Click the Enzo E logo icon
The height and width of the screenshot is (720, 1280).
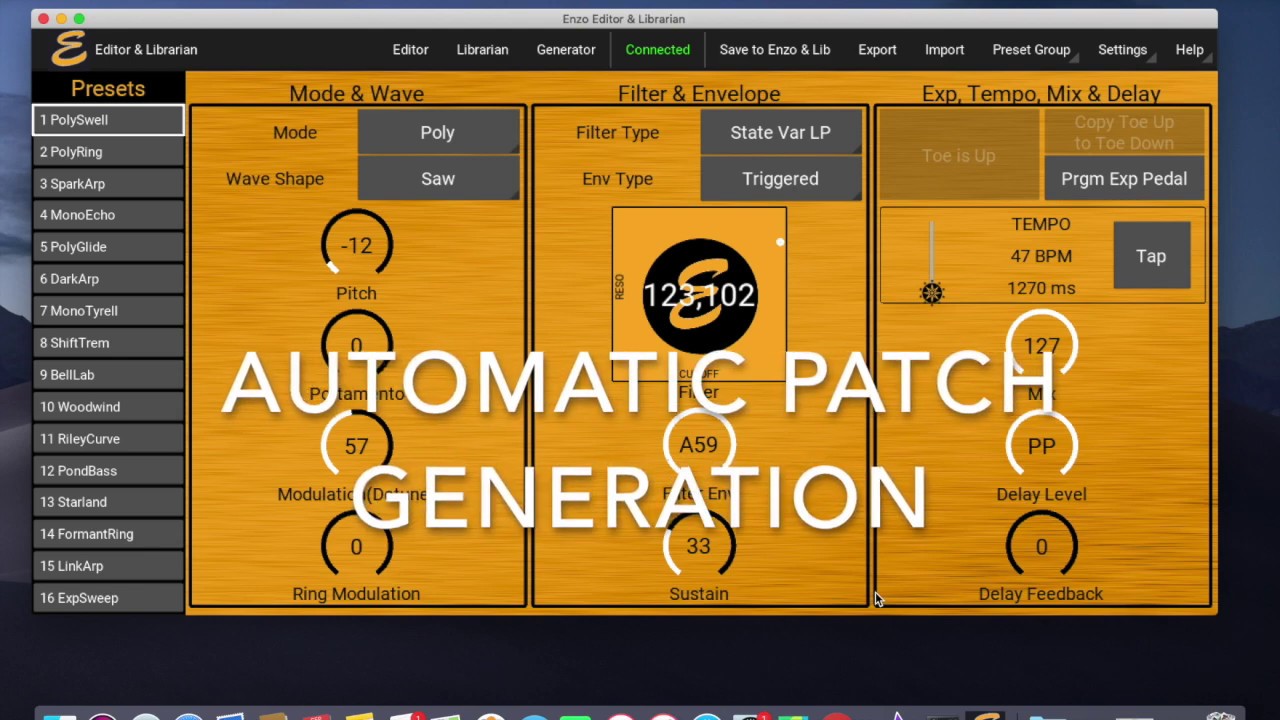pos(69,49)
